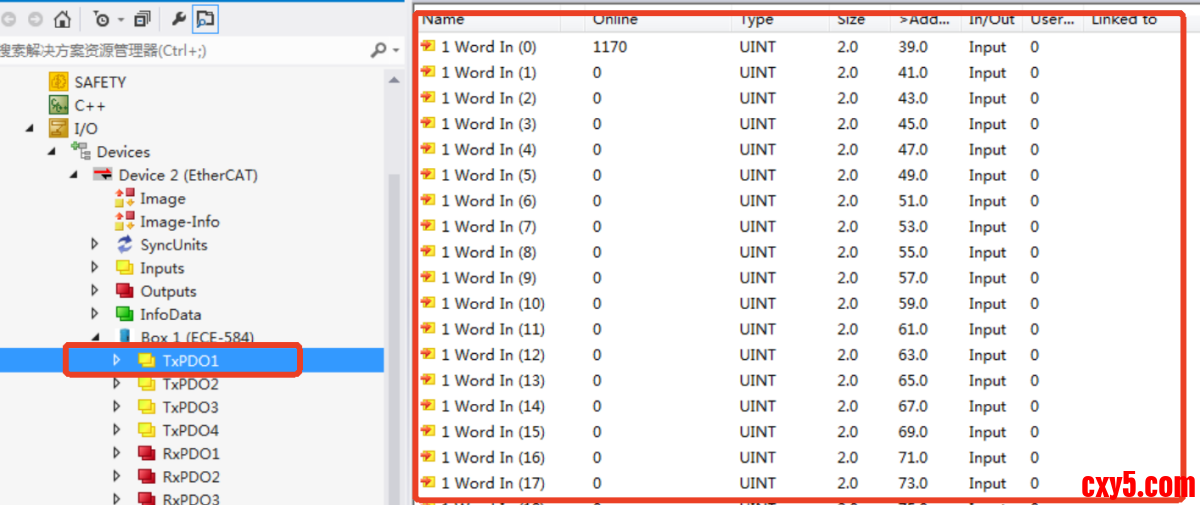Click the pending changes filter clock icon
Screen dimensions: 1200x505
[x=101, y=19]
